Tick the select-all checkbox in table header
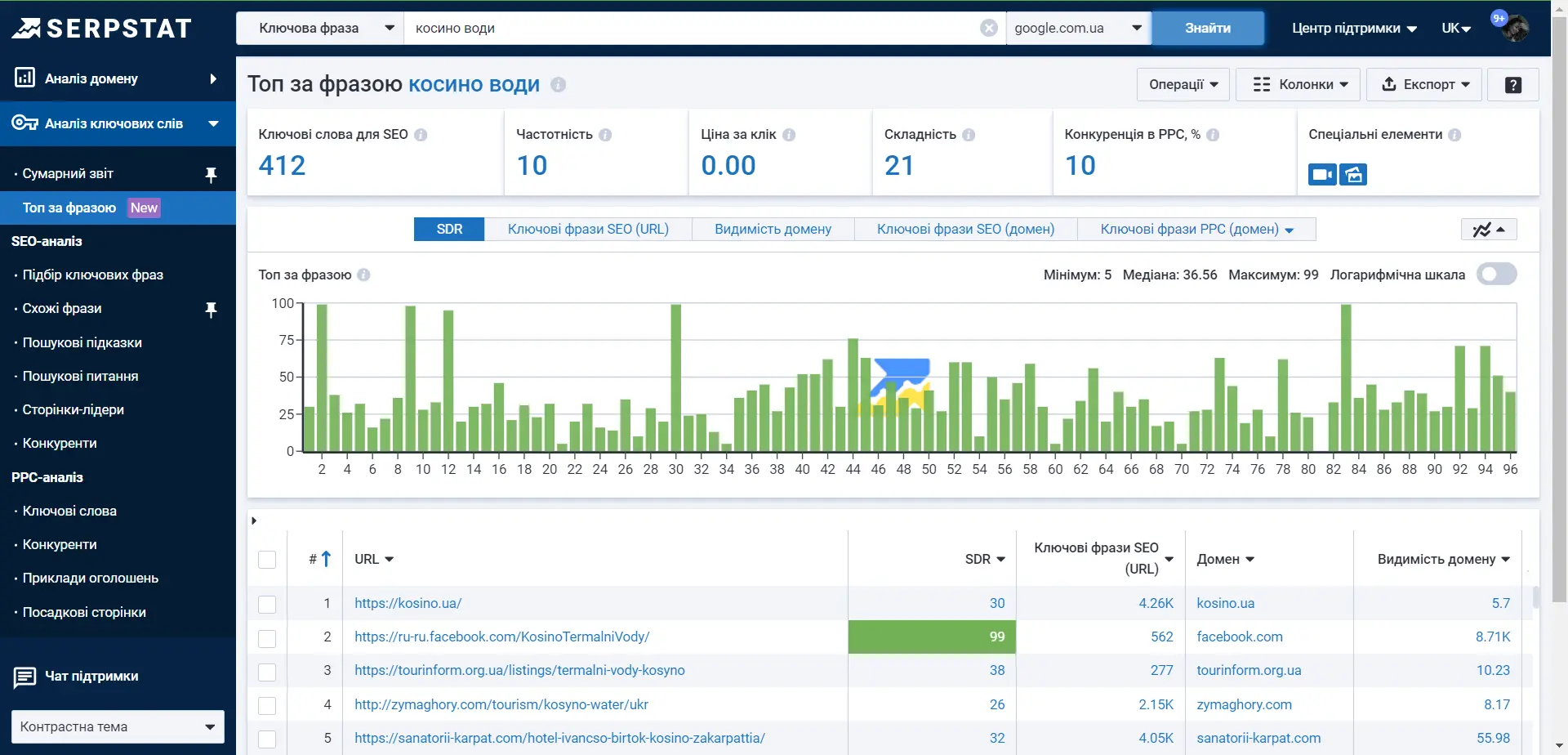1568x755 pixels. pos(267,560)
